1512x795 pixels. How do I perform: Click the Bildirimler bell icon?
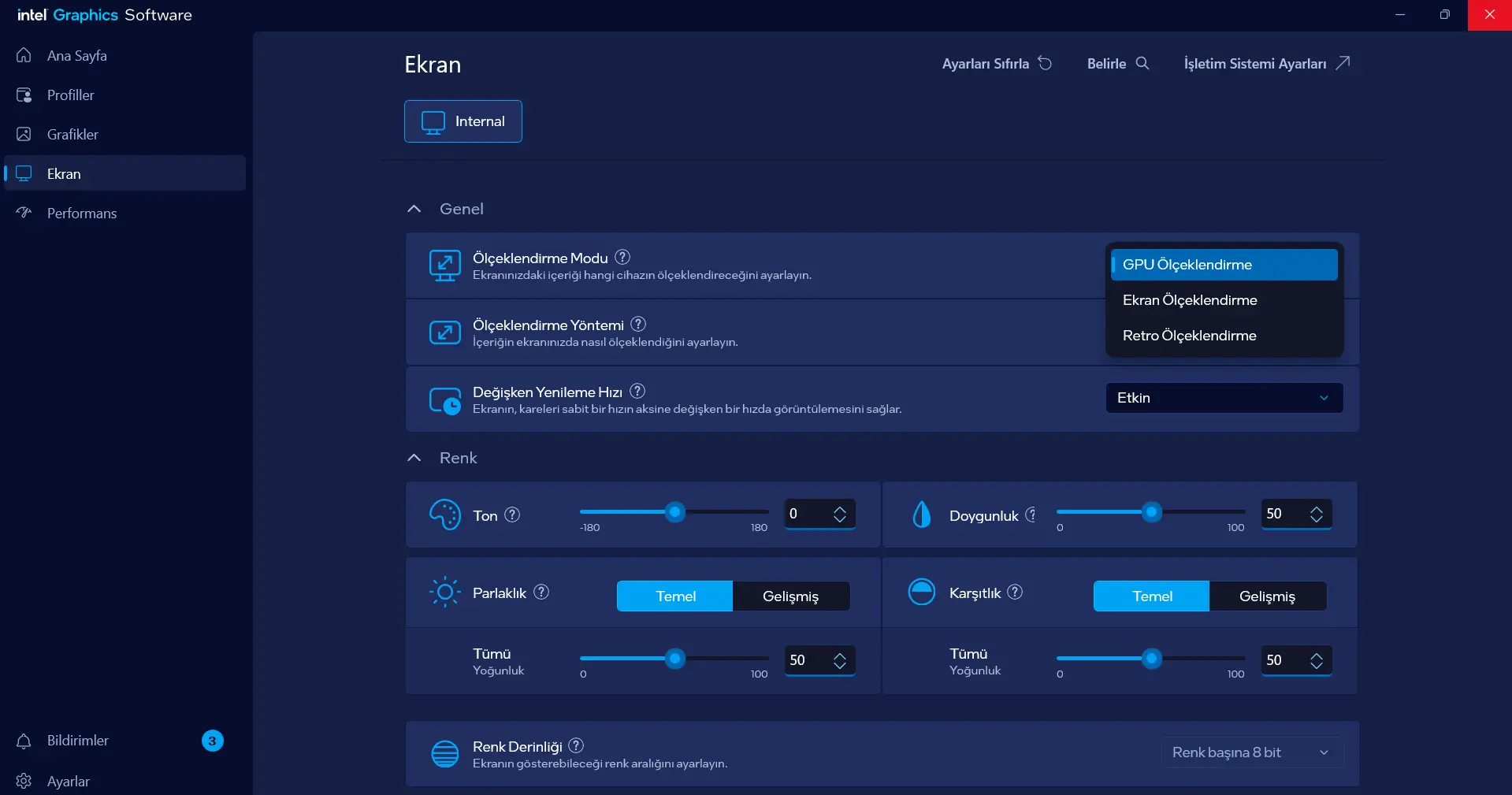tap(24, 741)
